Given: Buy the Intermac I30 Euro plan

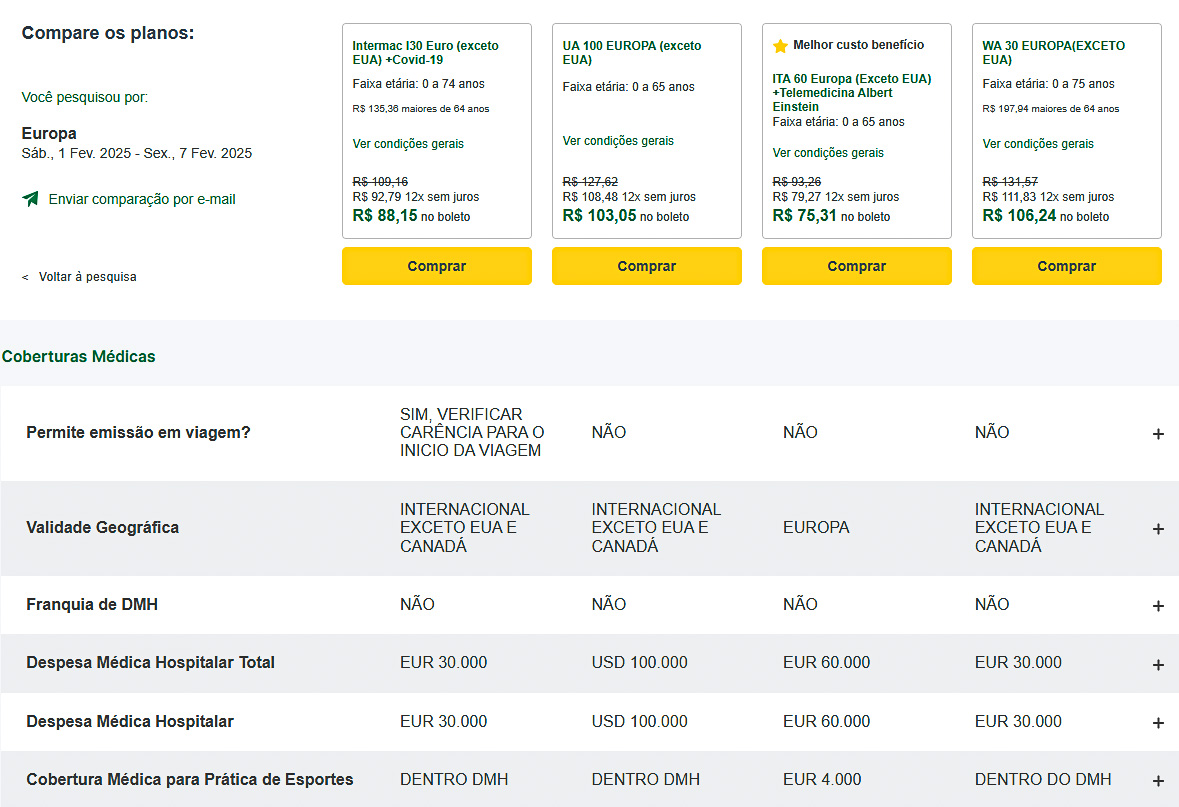Looking at the screenshot, I should 437,266.
